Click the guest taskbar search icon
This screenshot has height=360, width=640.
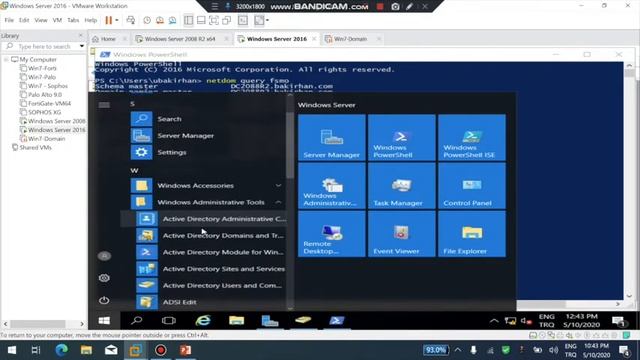click(x=137, y=321)
